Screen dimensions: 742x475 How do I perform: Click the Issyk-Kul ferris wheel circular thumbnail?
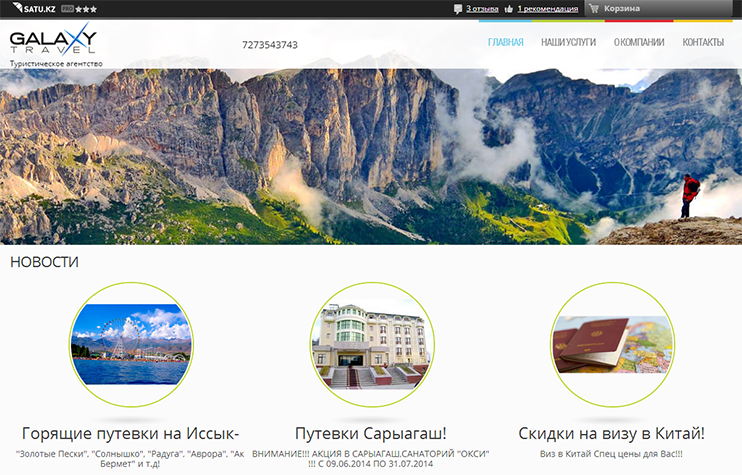click(x=131, y=344)
